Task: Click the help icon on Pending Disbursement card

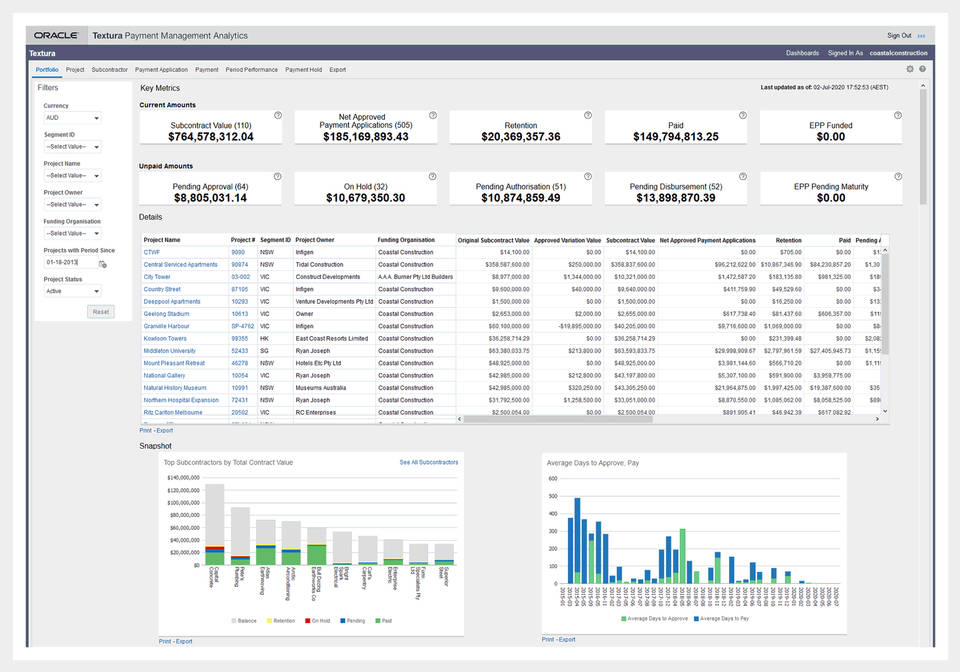Action: point(742,176)
